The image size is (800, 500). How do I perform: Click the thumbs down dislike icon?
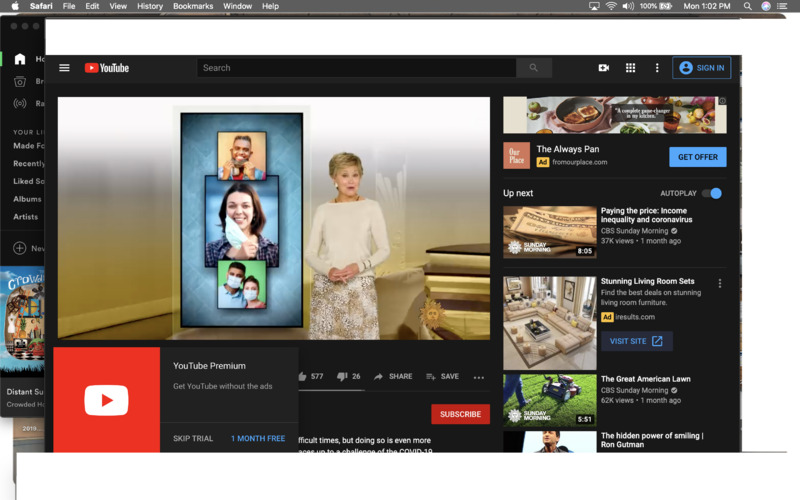coord(342,377)
